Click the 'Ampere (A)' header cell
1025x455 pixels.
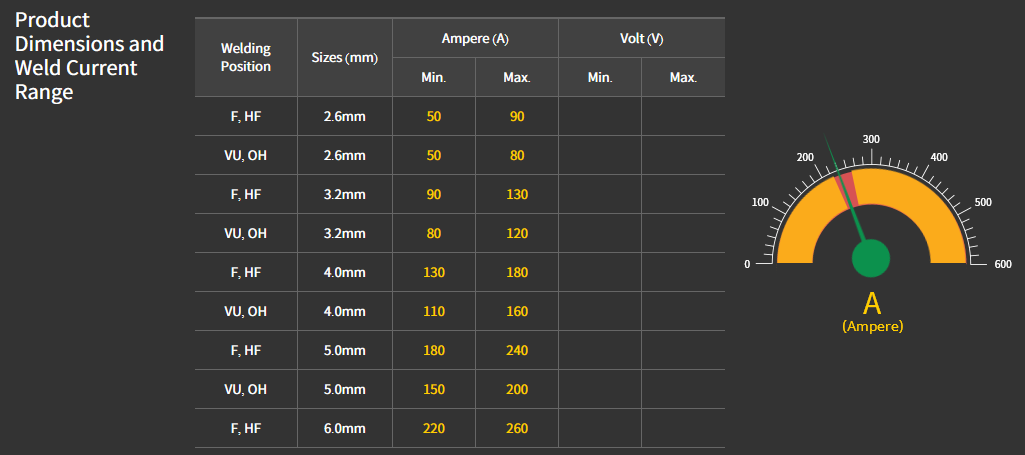tap(475, 38)
